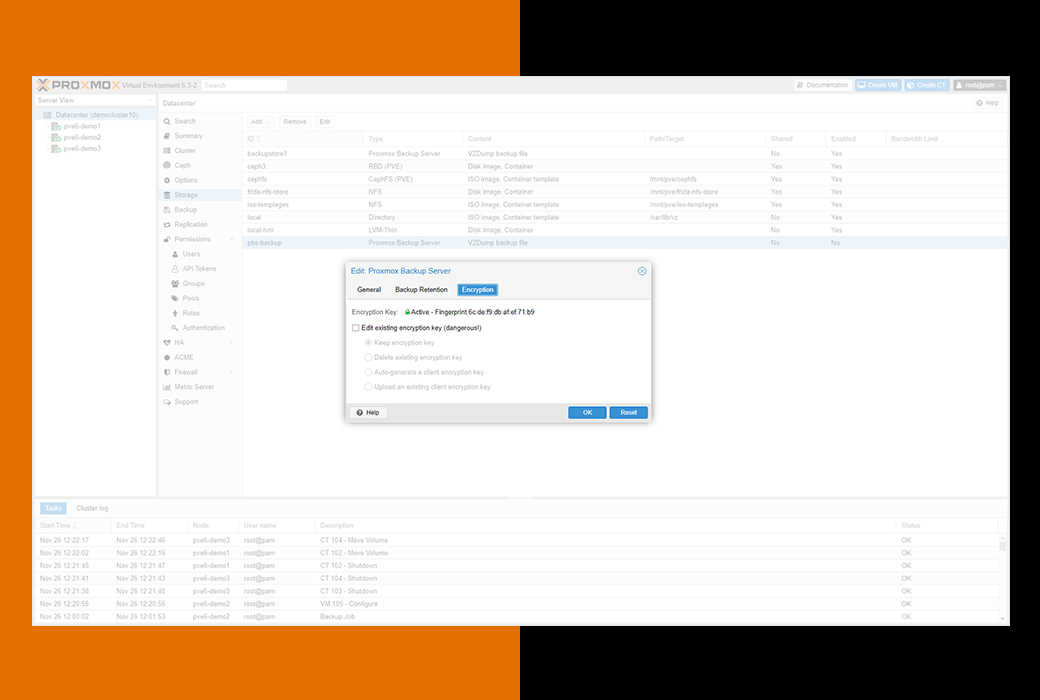Select the backupstore1 storage row

[x=625, y=154]
